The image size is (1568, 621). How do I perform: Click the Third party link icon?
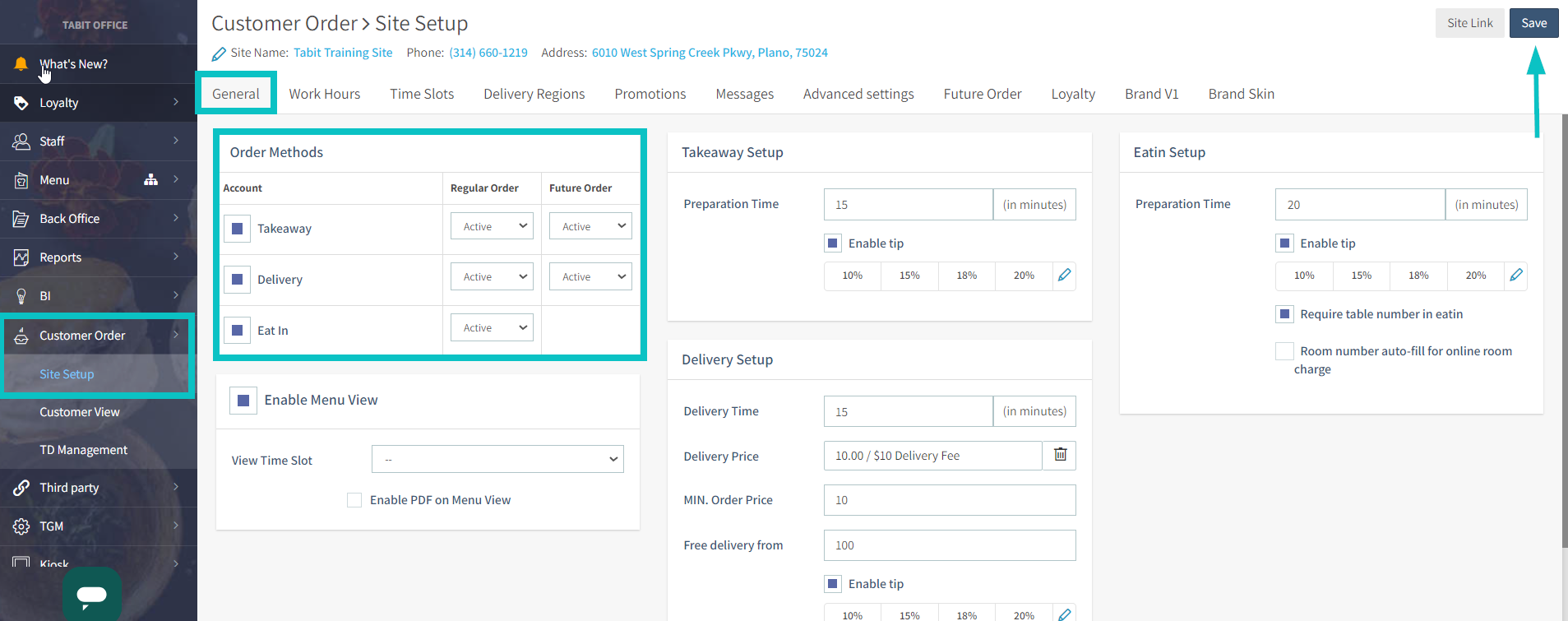tap(21, 488)
